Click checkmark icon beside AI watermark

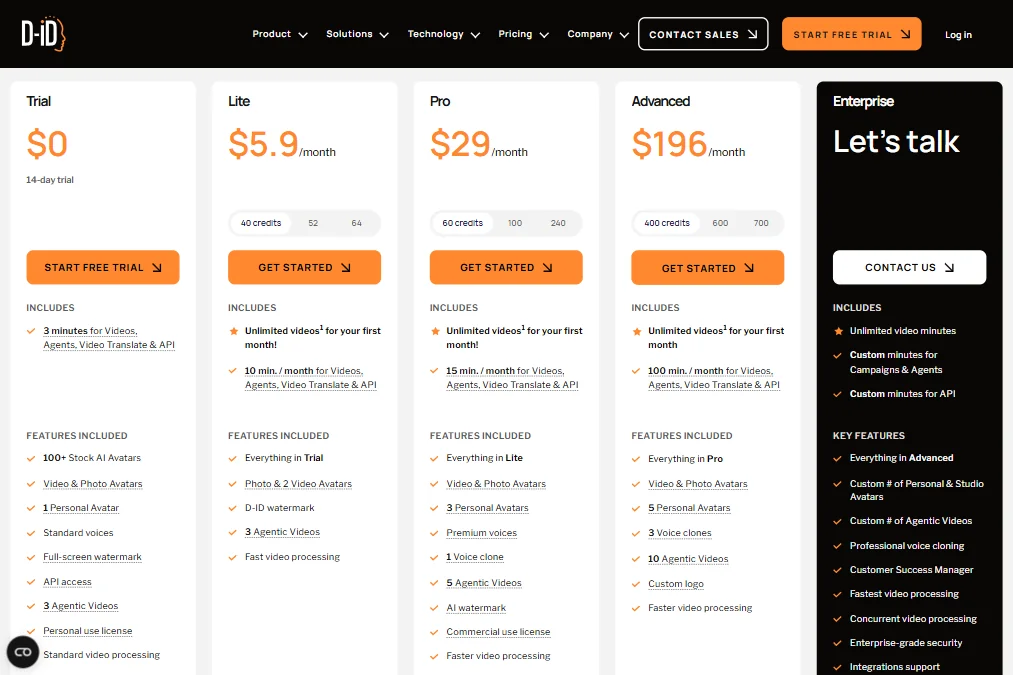(434, 608)
